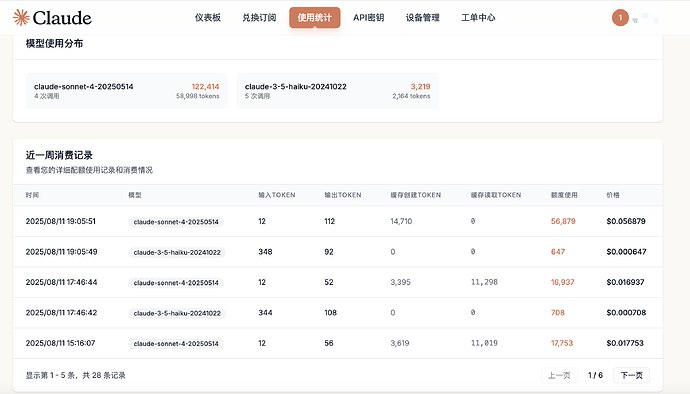Click cache creation value 3,395
690x394 pixels.
point(400,282)
